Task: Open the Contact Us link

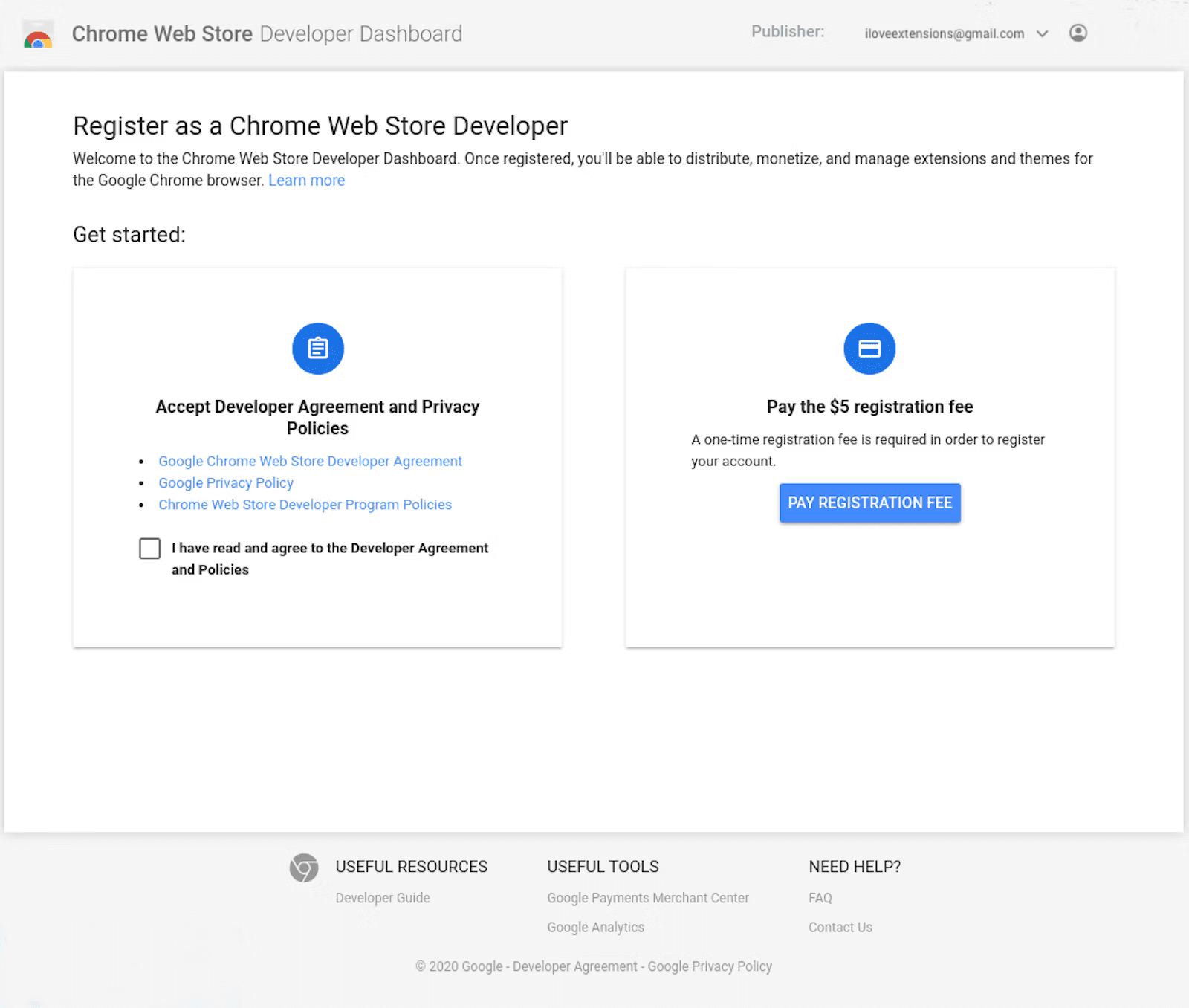Action: (840, 927)
